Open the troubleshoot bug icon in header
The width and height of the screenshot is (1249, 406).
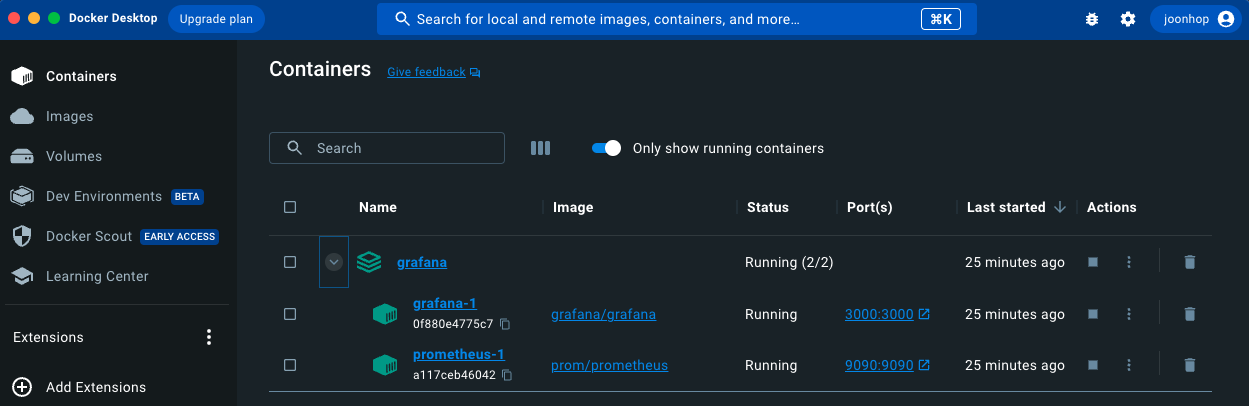click(x=1092, y=19)
